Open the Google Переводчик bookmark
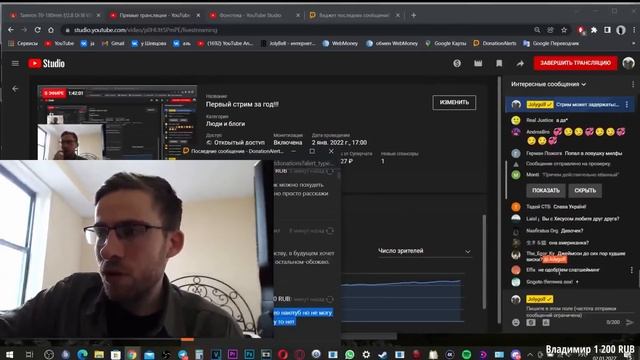The image size is (640, 360). [x=551, y=43]
